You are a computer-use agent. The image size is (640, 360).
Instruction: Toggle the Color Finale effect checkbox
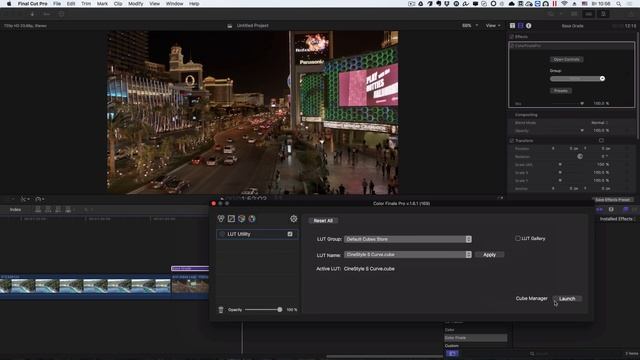coord(511,46)
